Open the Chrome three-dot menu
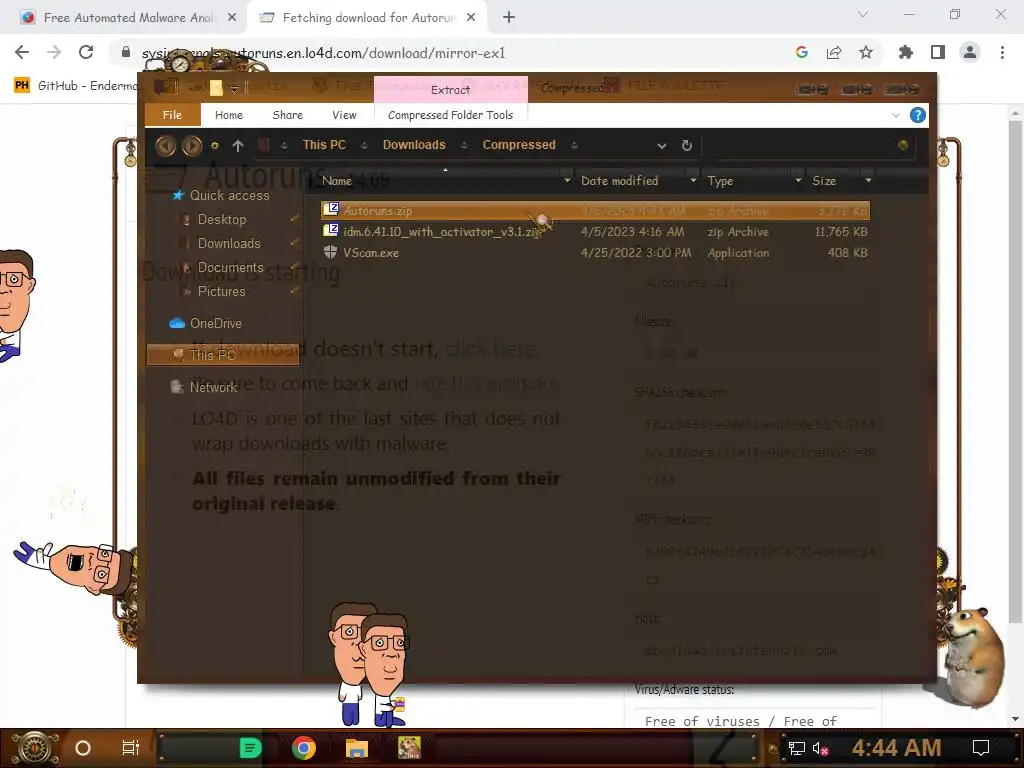The height and width of the screenshot is (768, 1024). (1002, 52)
